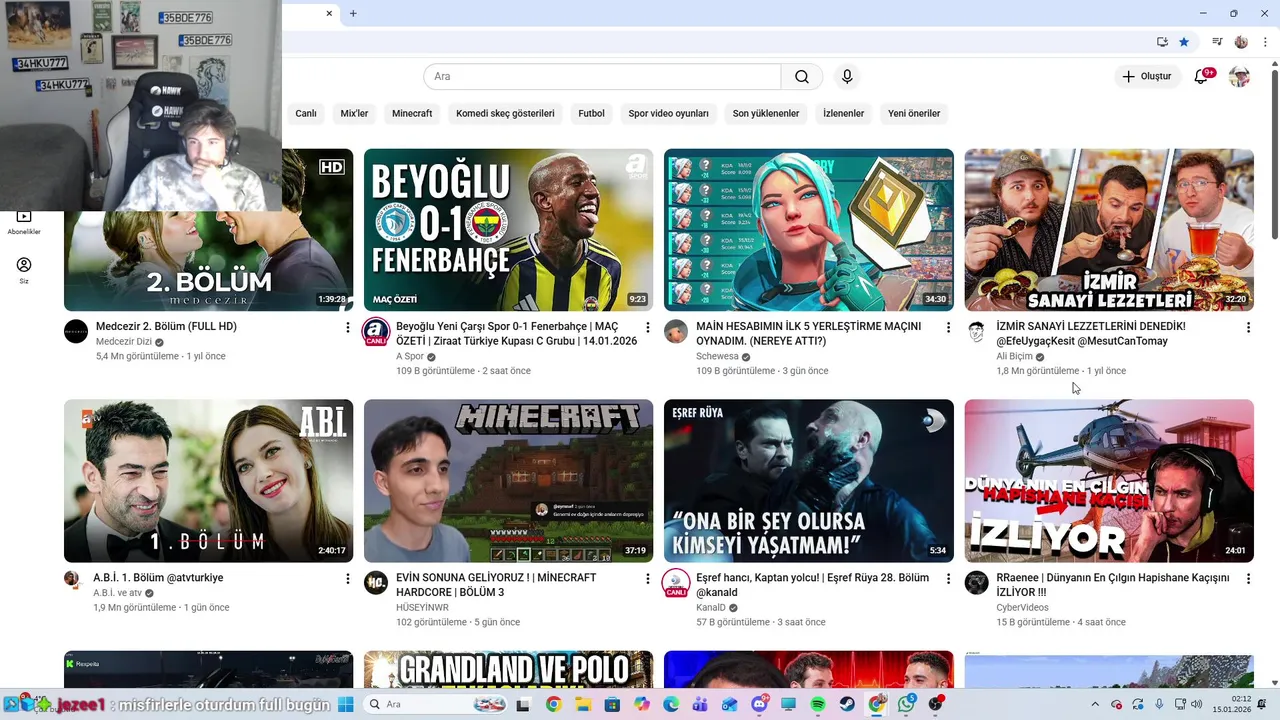Open MAİN HESABIMIN İLK 5 video title

(x=808, y=334)
